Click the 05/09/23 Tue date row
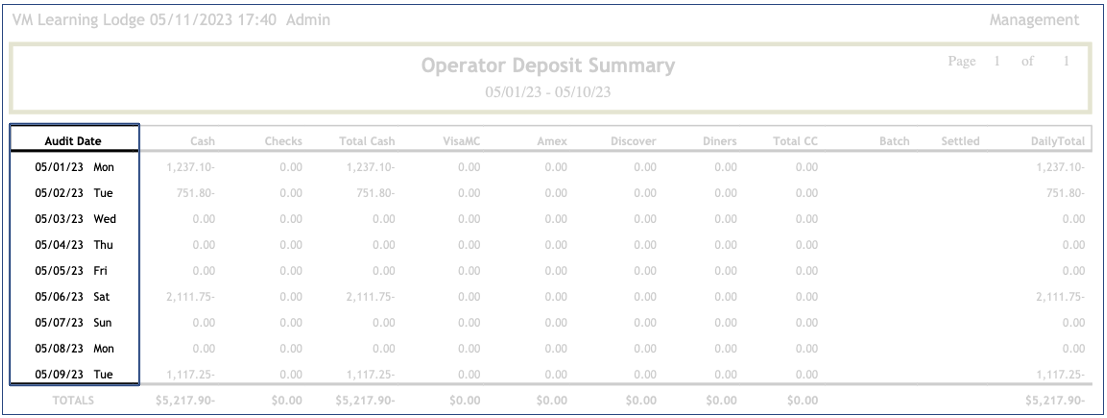 pyautogui.click(x=74, y=374)
